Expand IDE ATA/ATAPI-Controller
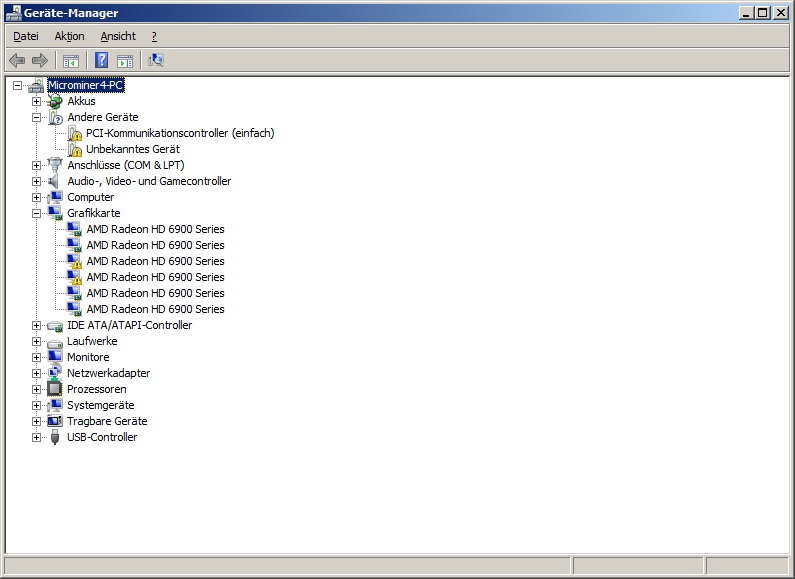This screenshot has height=579, width=795. [37, 325]
